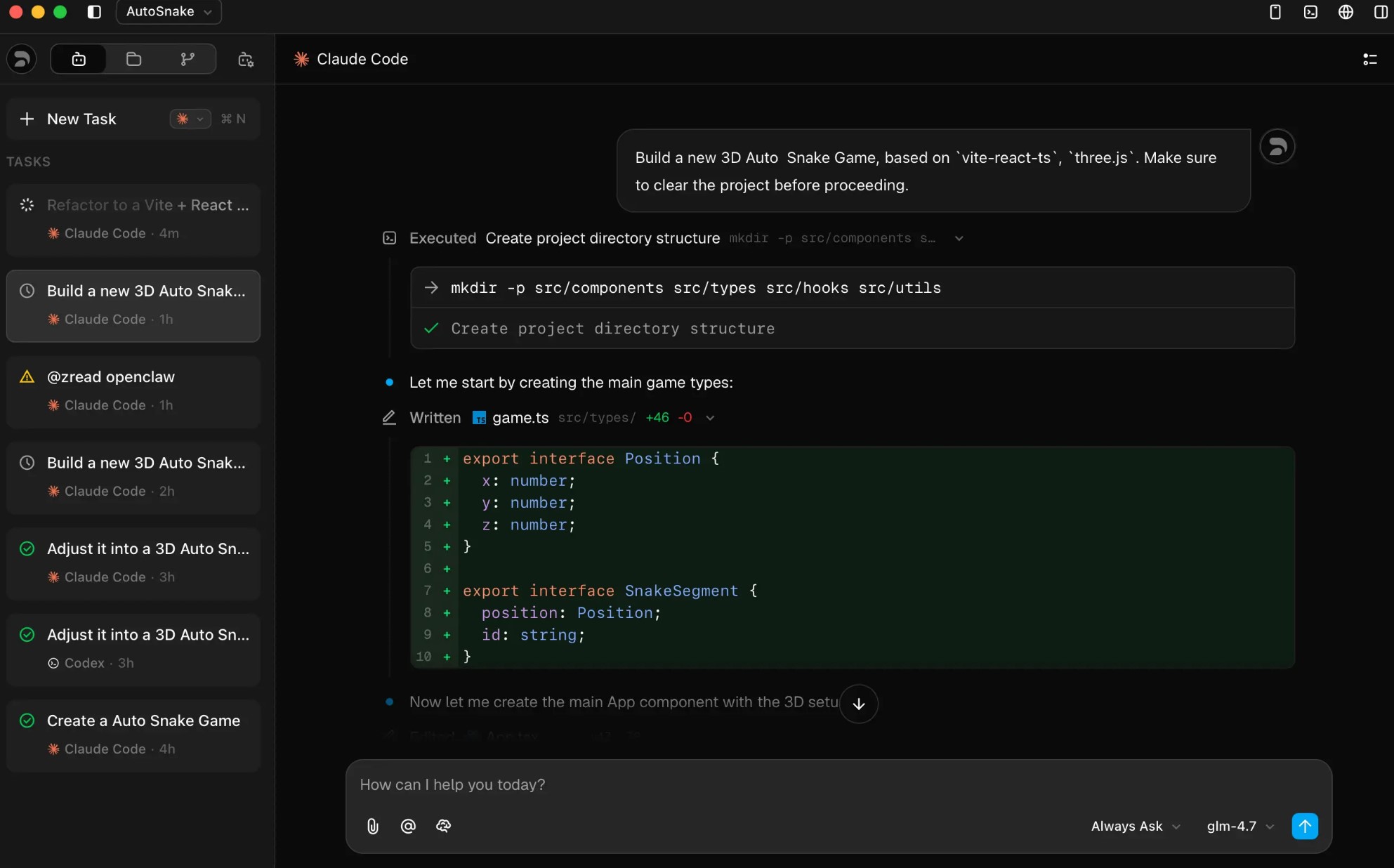This screenshot has height=868, width=1394.
Task: Click the @ mention icon in the input box
Action: [408, 826]
